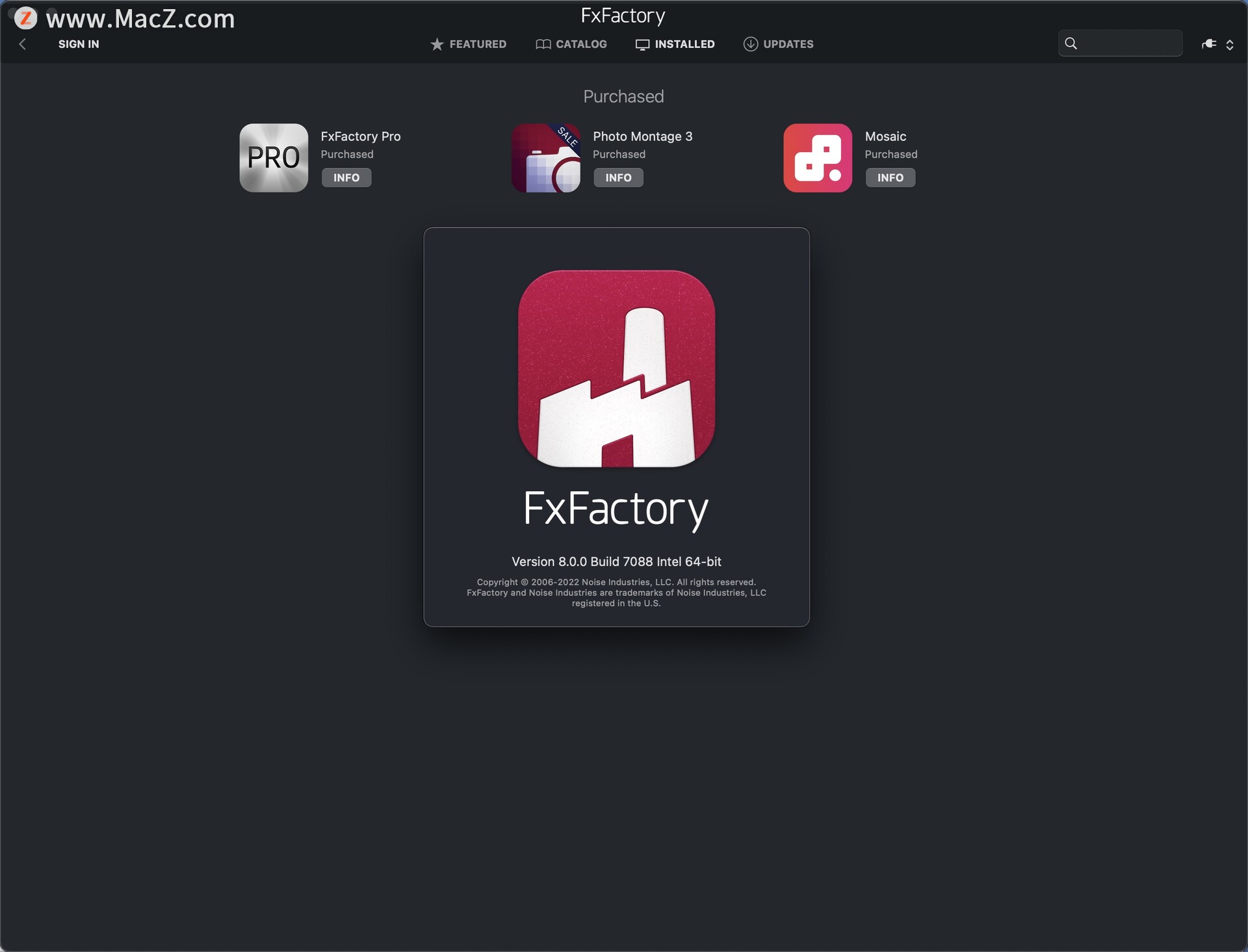Viewport: 1248px width, 952px height.
Task: Open the FxFactory Pro PRO icon
Action: (x=274, y=158)
